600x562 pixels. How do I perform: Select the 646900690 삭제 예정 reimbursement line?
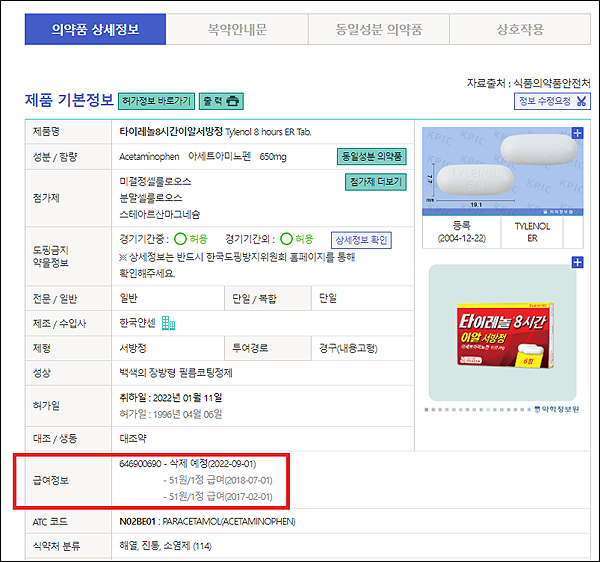(188, 464)
